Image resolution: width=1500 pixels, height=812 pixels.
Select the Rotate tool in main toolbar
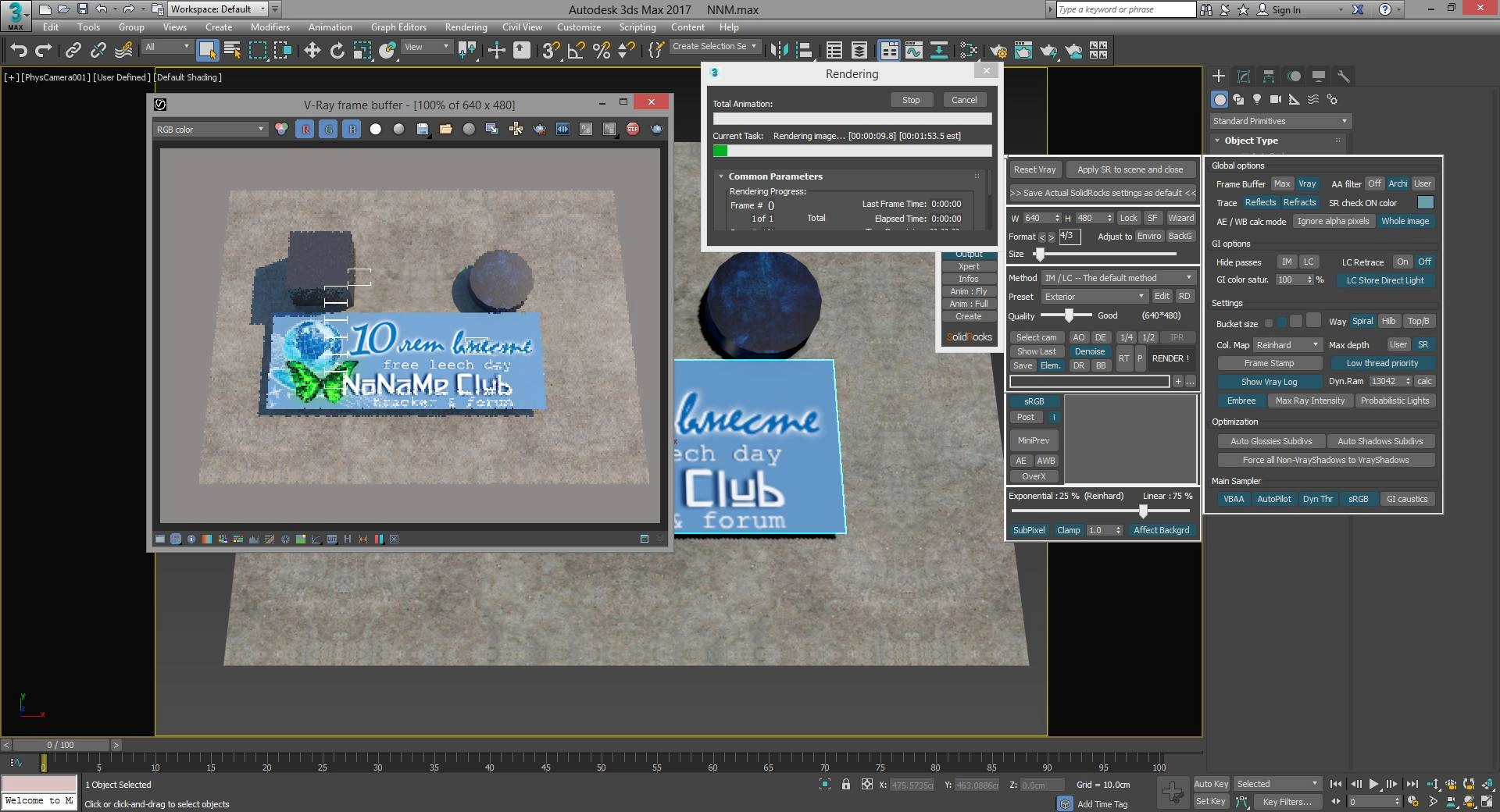[x=337, y=51]
